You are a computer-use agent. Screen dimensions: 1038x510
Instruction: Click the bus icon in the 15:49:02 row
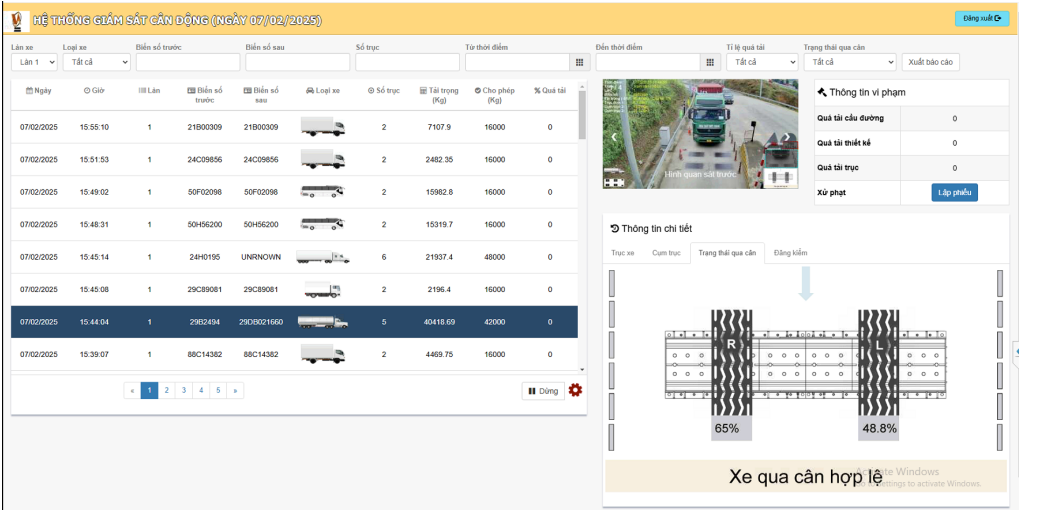322,192
